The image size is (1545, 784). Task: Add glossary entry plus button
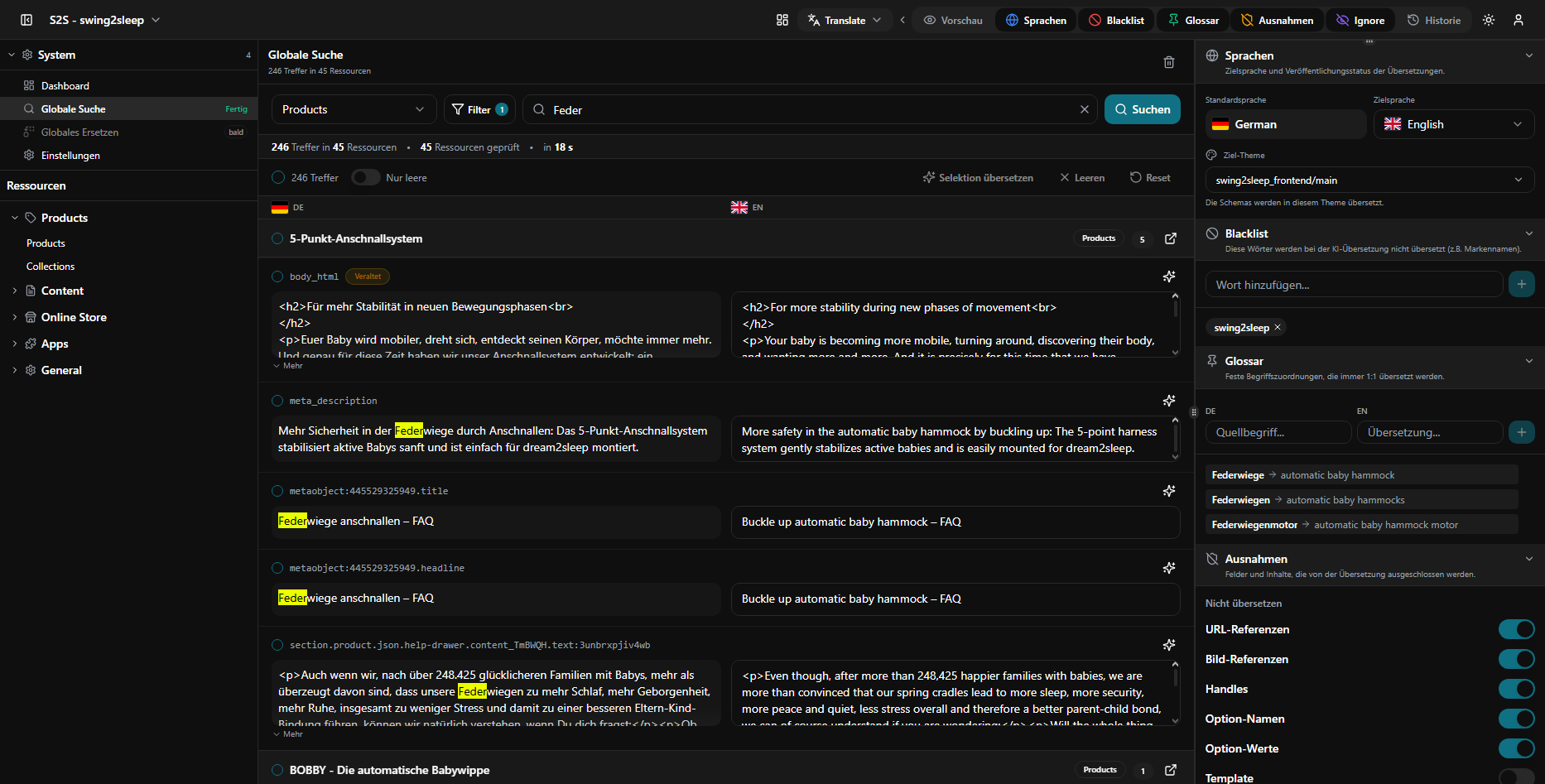coord(1522,431)
